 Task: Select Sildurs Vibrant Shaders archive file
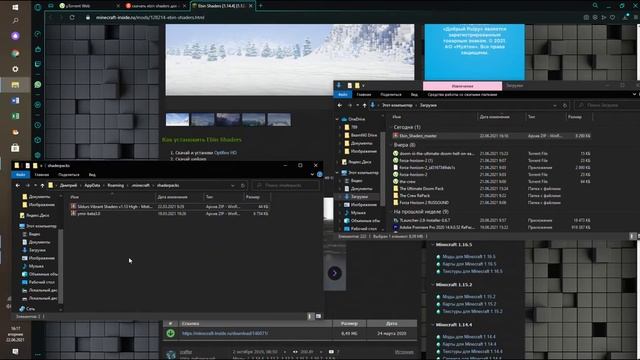pos(169,207)
